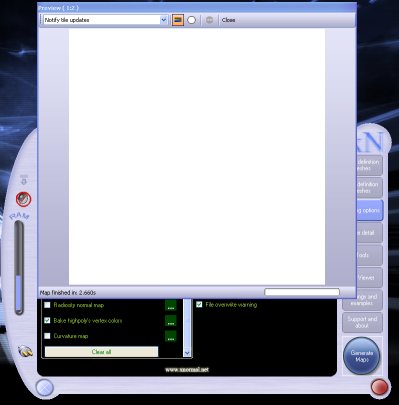Enable the Radiosity normal map checkbox
This screenshot has width=399, height=405.
point(47,305)
